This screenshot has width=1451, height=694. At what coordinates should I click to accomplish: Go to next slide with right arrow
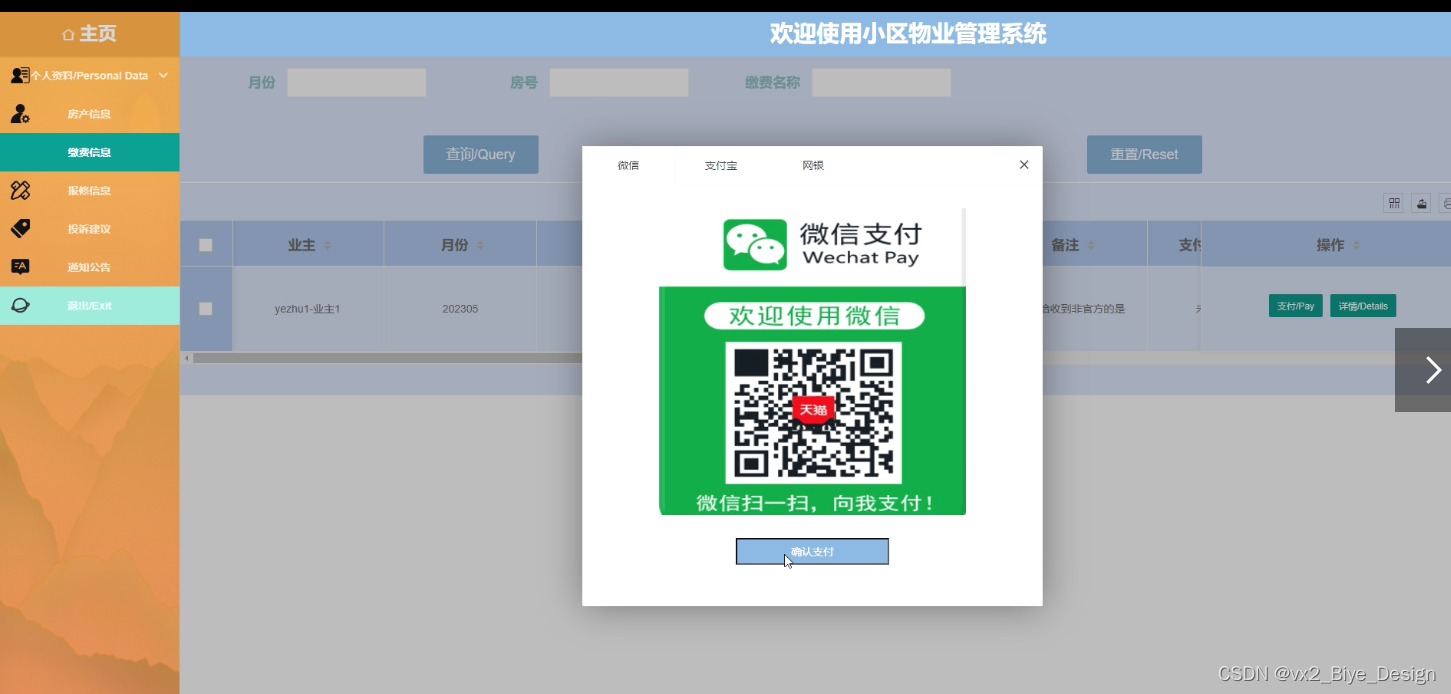click(1432, 370)
